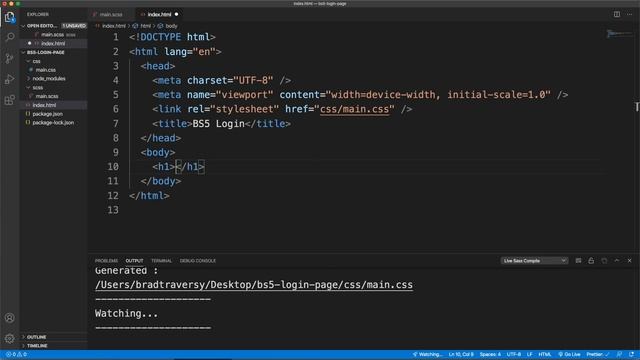Click the Spaces: 4 indentation status item
The width and height of the screenshot is (640, 360).
tap(490, 354)
